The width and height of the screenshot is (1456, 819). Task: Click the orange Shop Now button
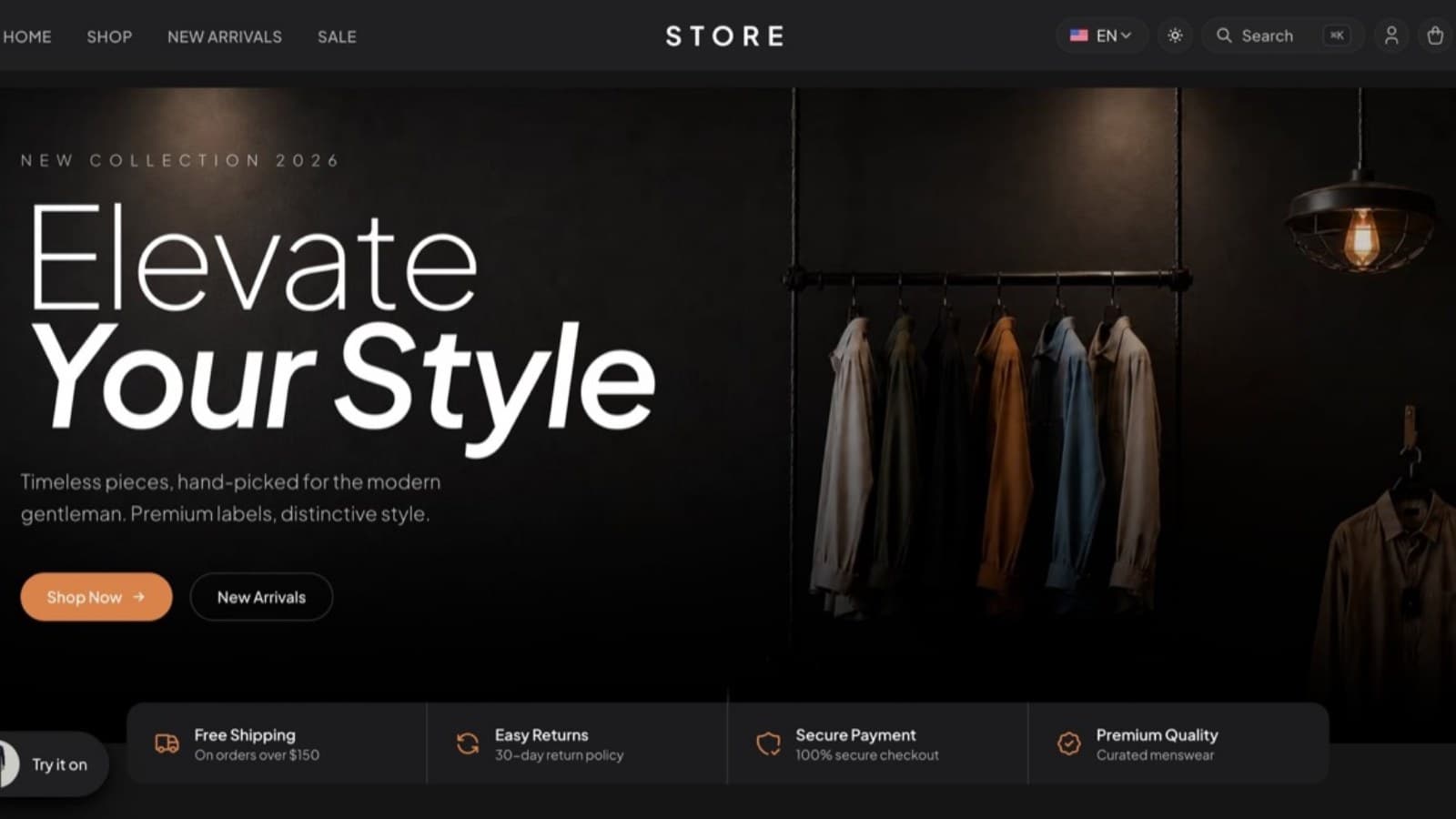pyautogui.click(x=96, y=597)
